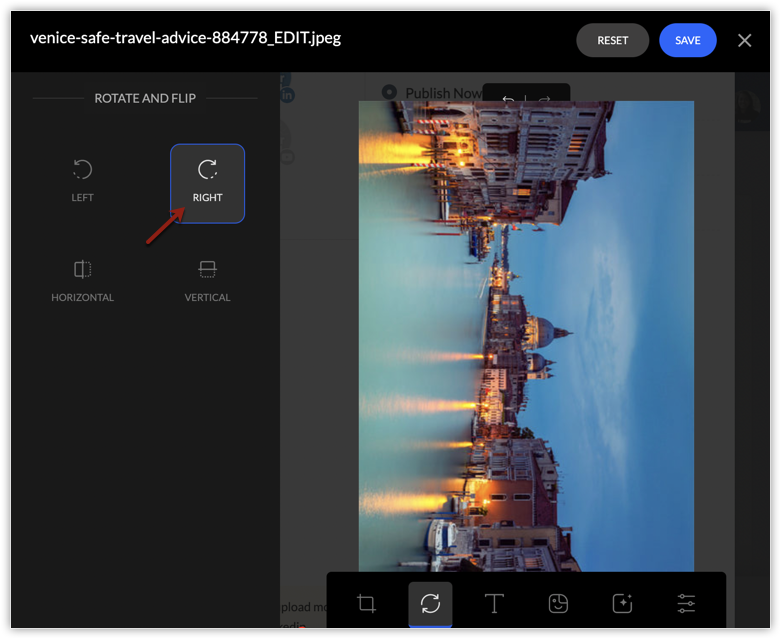This screenshot has height=639, width=781.
Task: Save the edited image
Action: tap(687, 40)
